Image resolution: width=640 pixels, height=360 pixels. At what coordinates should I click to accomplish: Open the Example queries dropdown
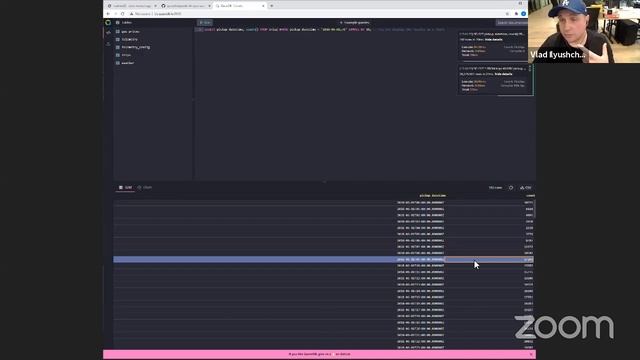tap(354, 22)
